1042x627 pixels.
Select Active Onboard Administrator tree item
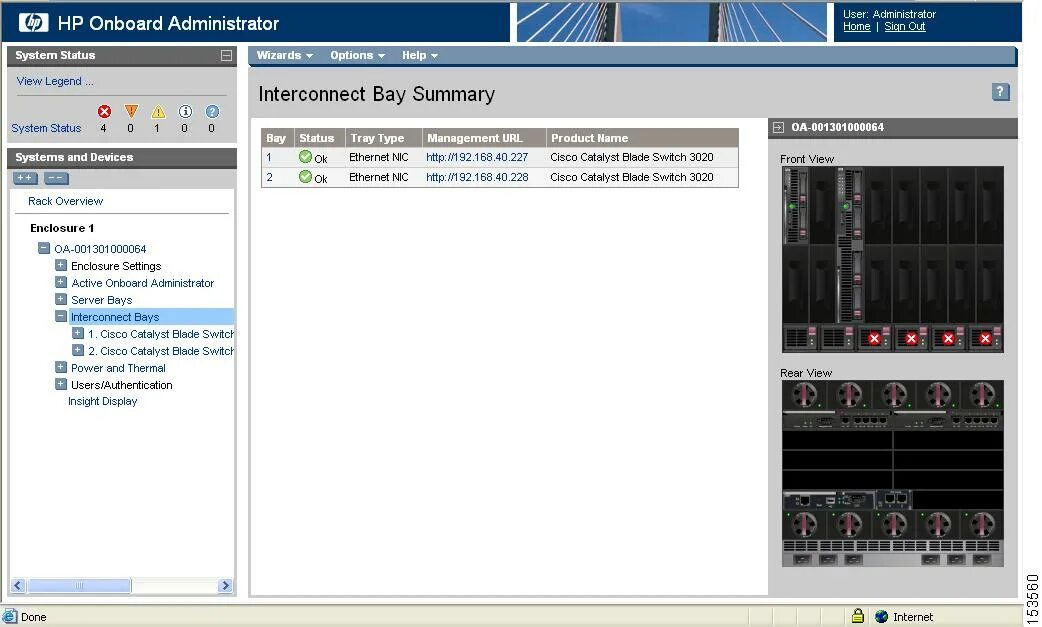point(142,283)
